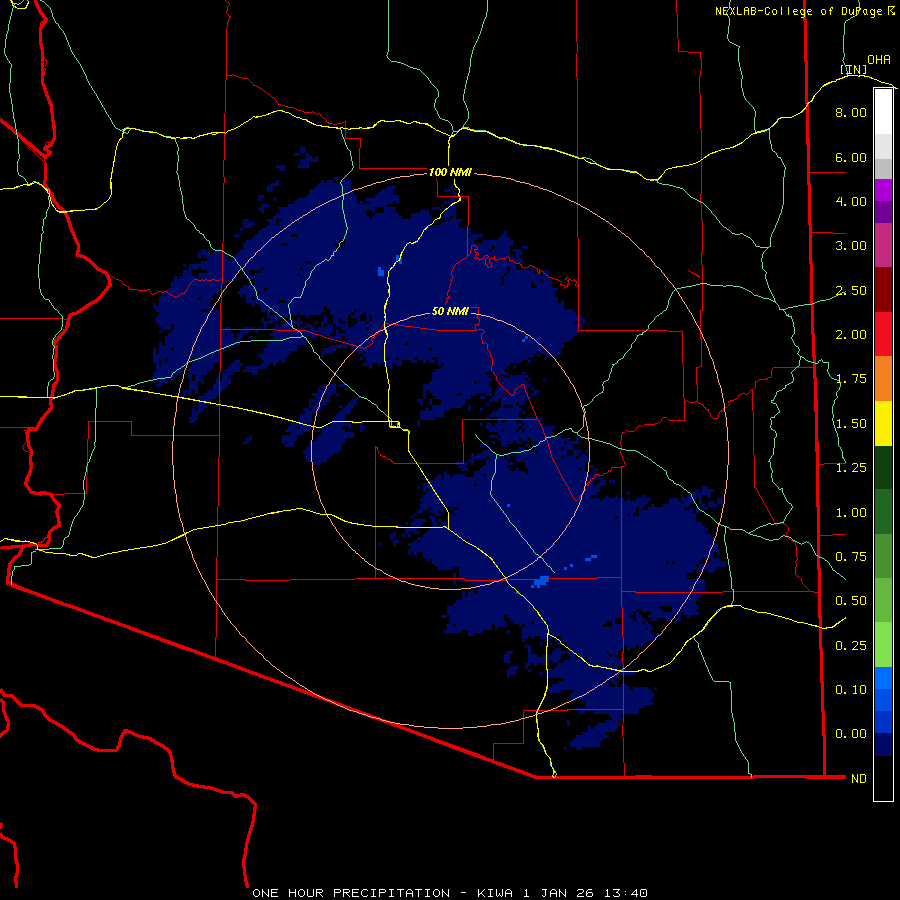Pick the dark maroon legend swatch

883,289
